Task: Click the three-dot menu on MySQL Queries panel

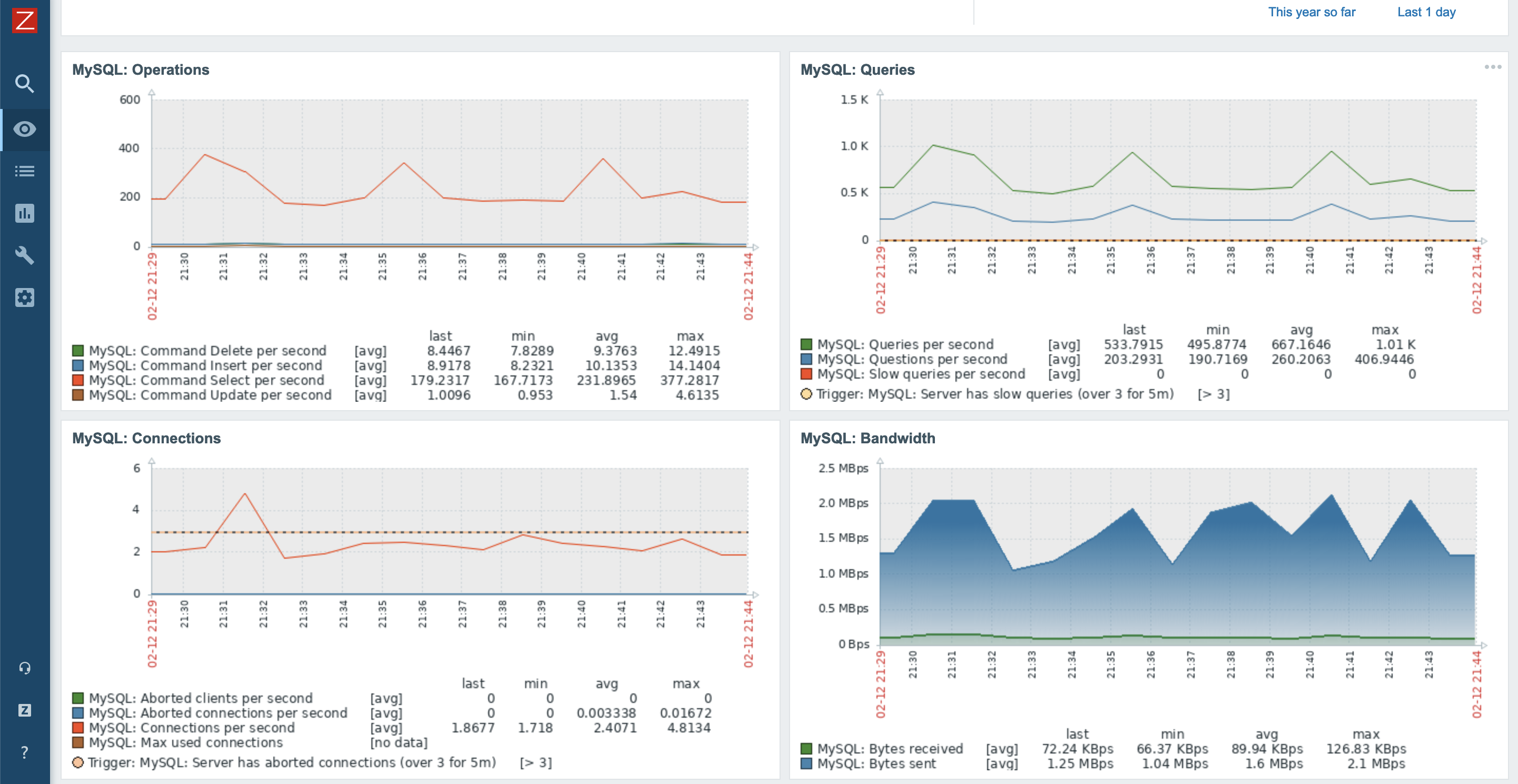Action: pyautogui.click(x=1493, y=67)
